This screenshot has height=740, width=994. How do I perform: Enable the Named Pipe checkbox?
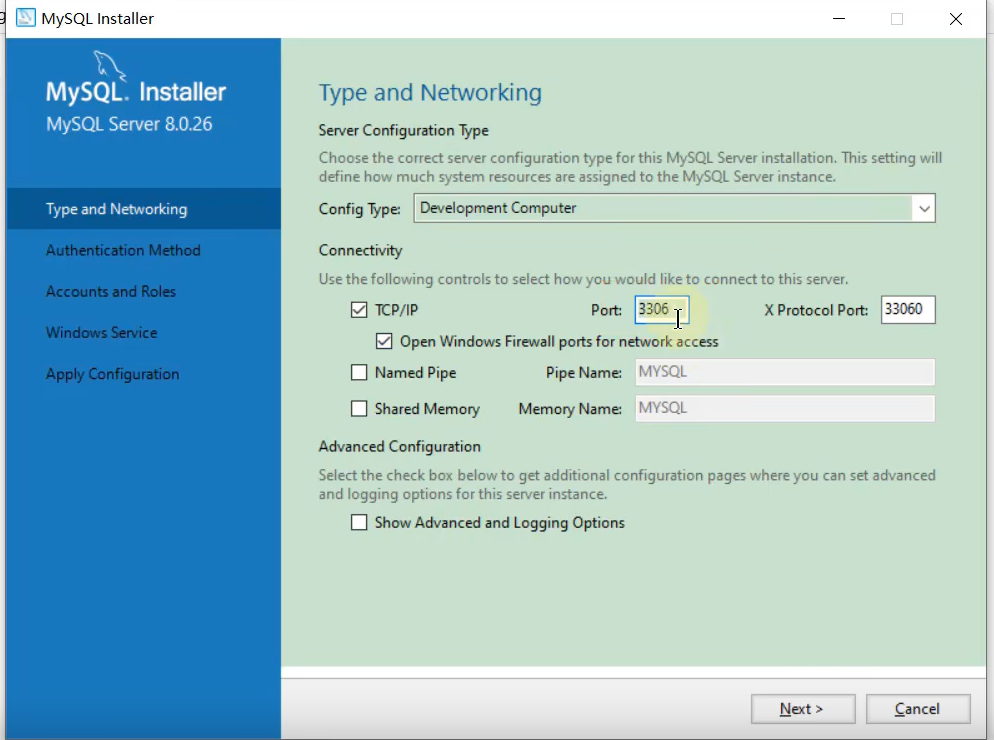click(359, 372)
